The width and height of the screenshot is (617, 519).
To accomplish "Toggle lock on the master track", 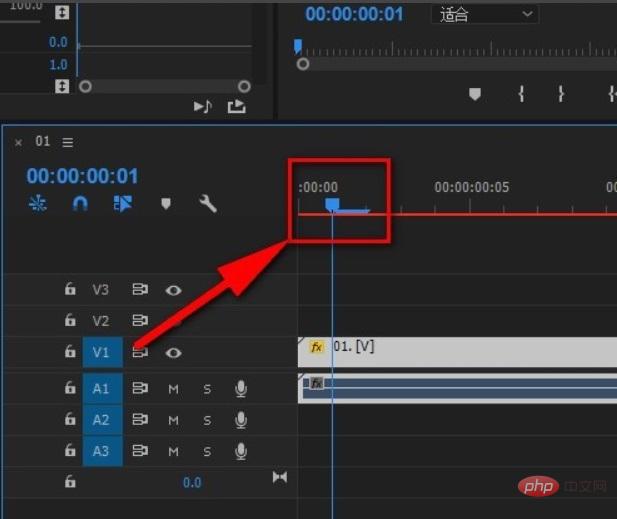I will 70,481.
